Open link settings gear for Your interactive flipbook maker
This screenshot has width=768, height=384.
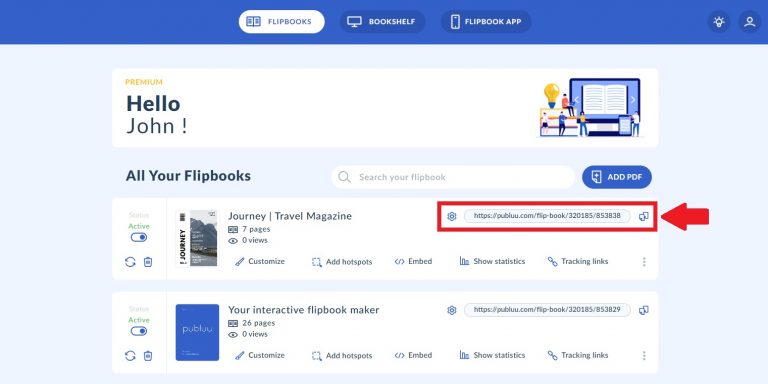[452, 310]
